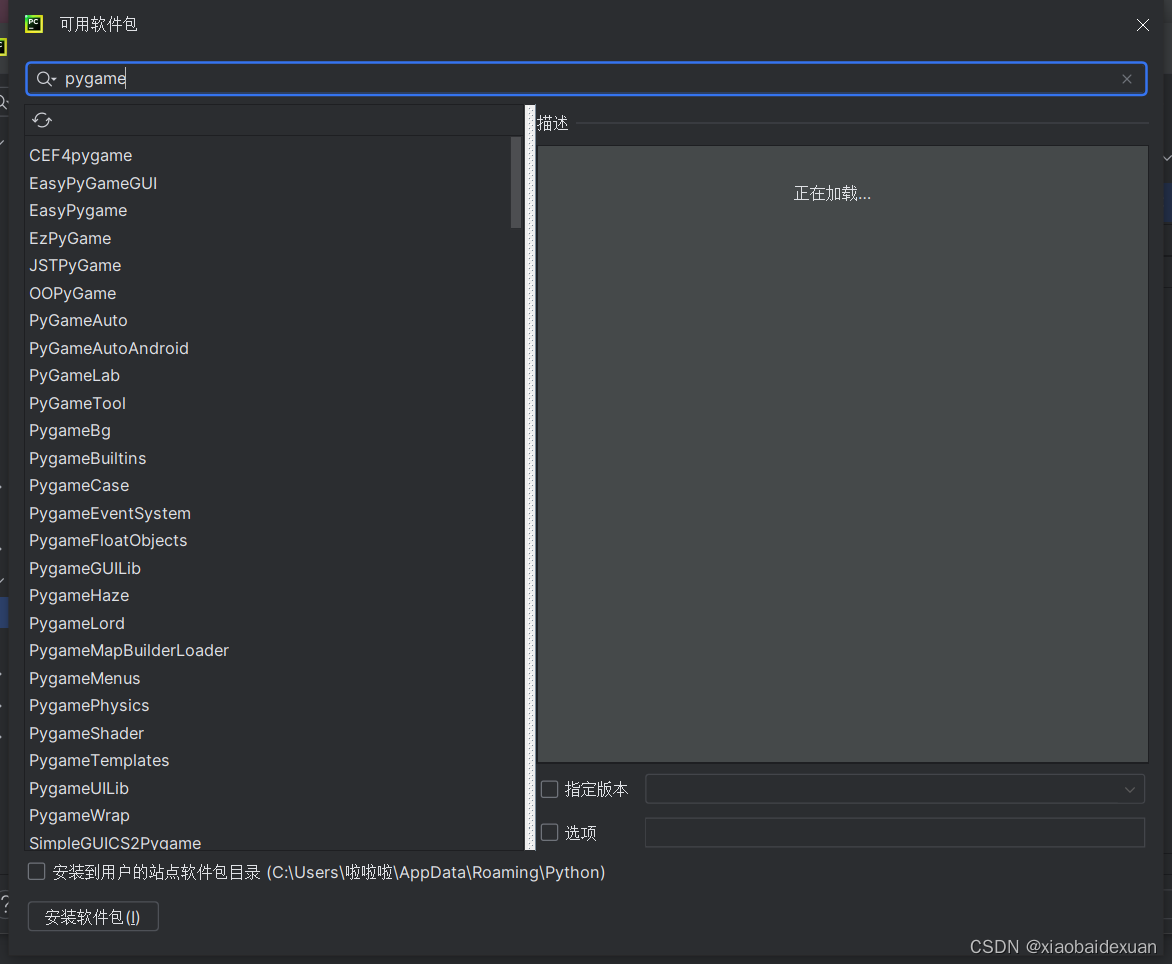Clear the pygame search text

(1126, 79)
